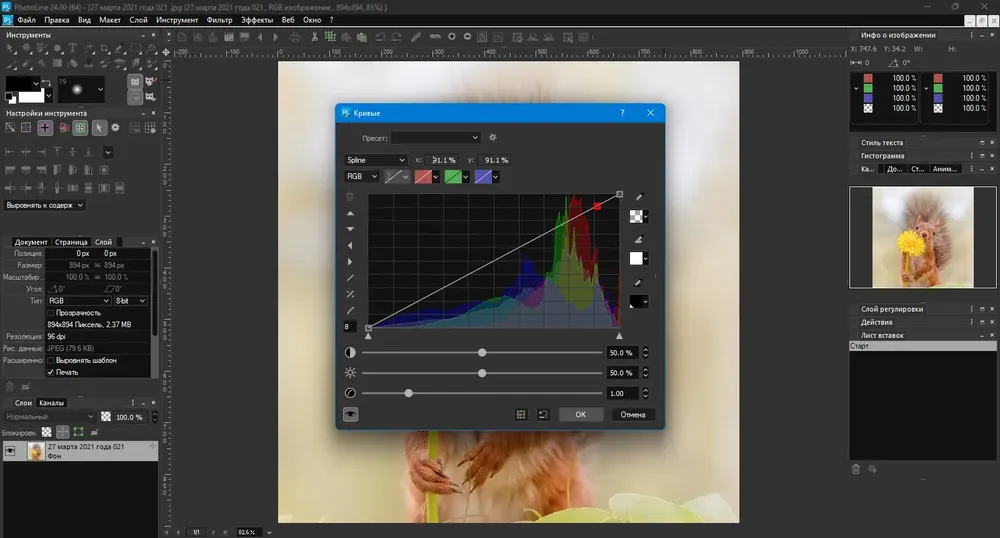Click the reset curves icon near OK
The image size is (1000, 538).
[543, 414]
